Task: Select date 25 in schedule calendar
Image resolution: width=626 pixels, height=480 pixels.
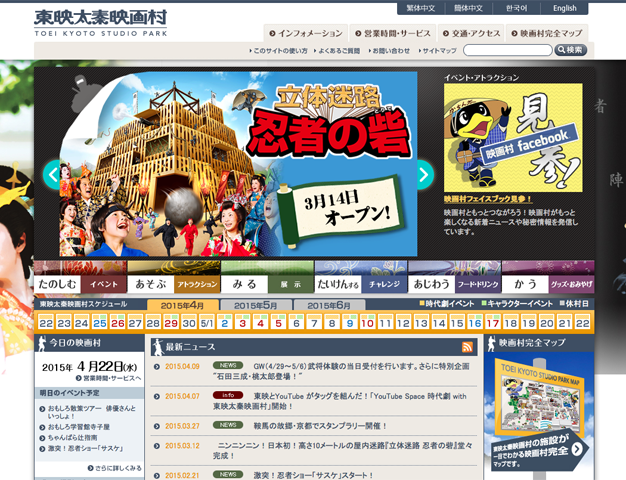Action: [99, 322]
